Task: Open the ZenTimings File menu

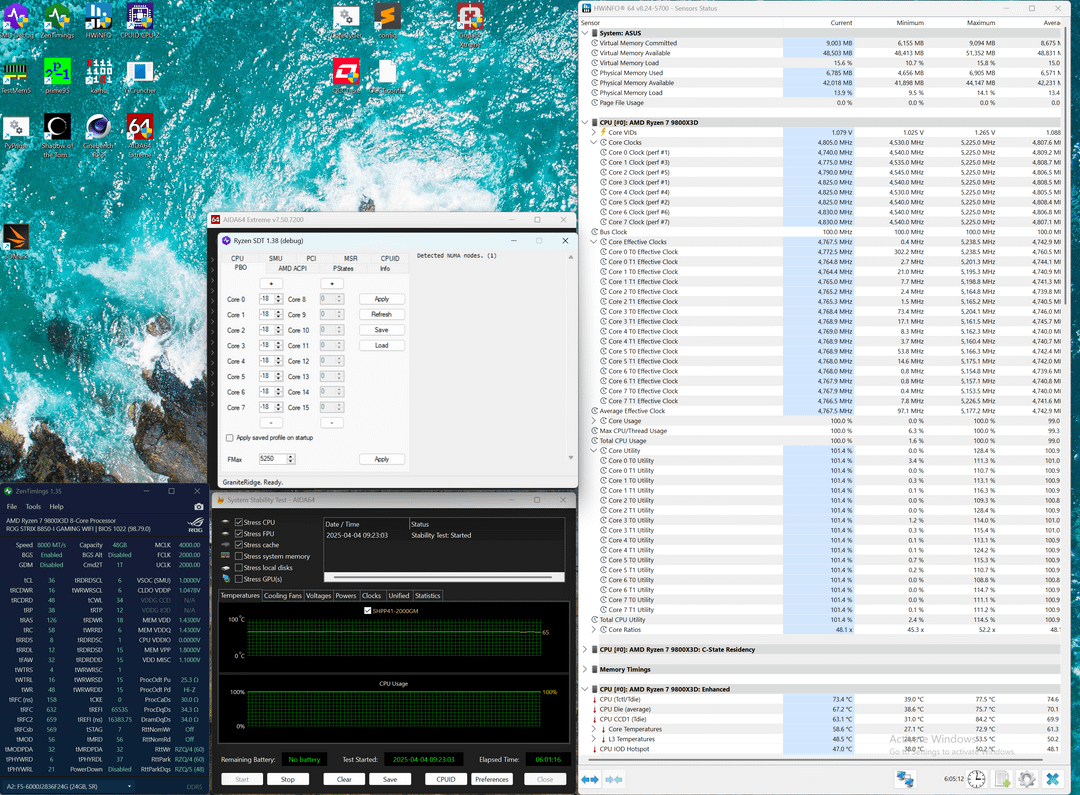Action: click(12, 506)
